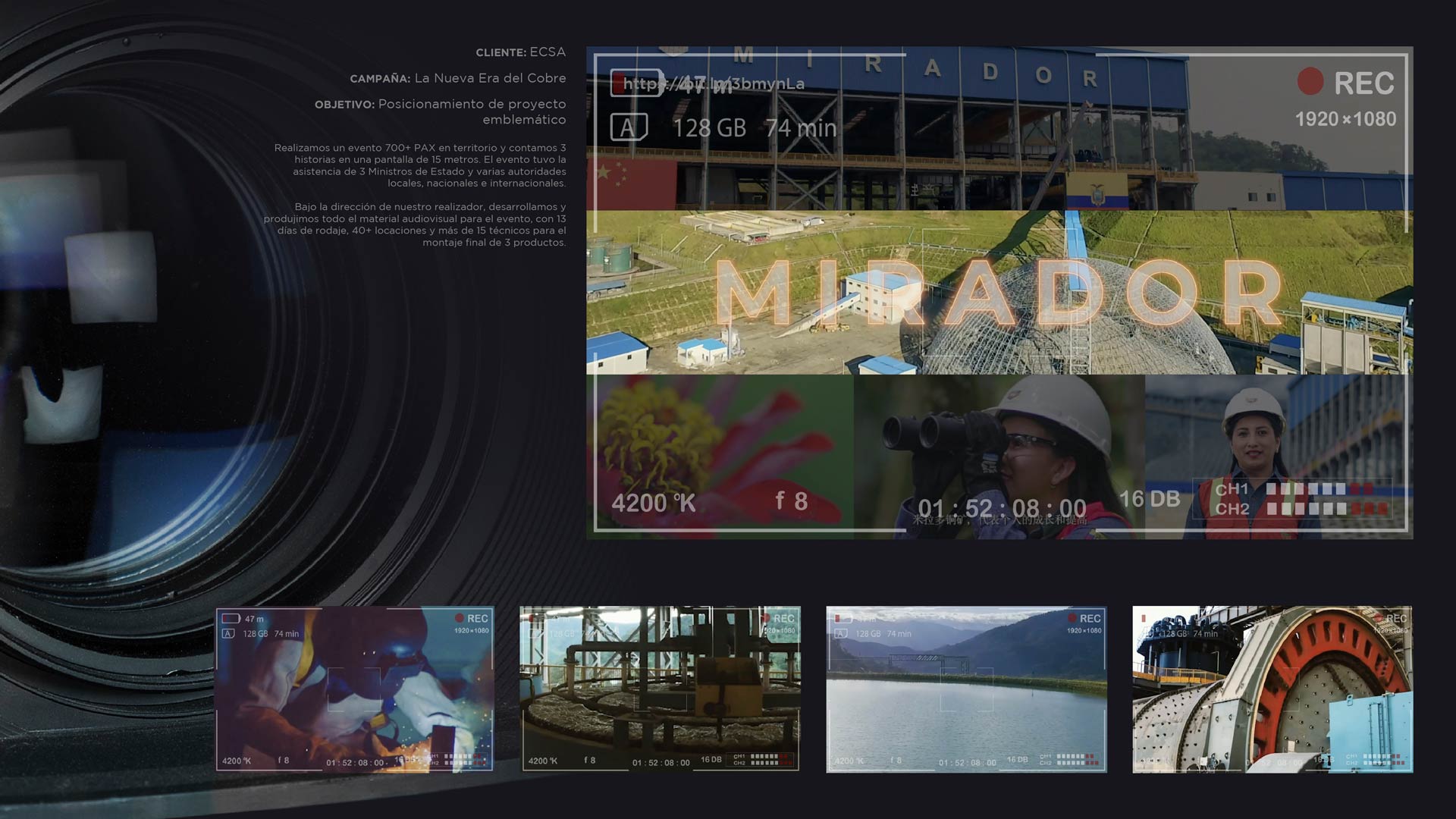Click the 01:52:08:00 timecode in main video
This screenshot has height=819, width=1456.
point(1002,507)
